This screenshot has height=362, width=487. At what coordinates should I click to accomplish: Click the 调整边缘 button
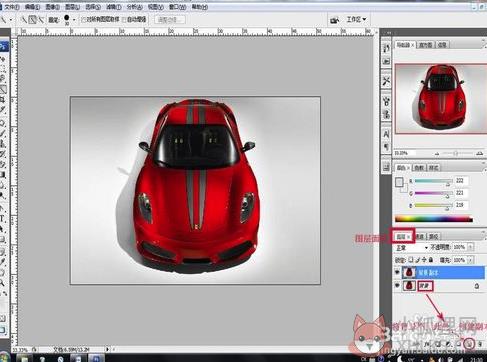click(x=170, y=20)
